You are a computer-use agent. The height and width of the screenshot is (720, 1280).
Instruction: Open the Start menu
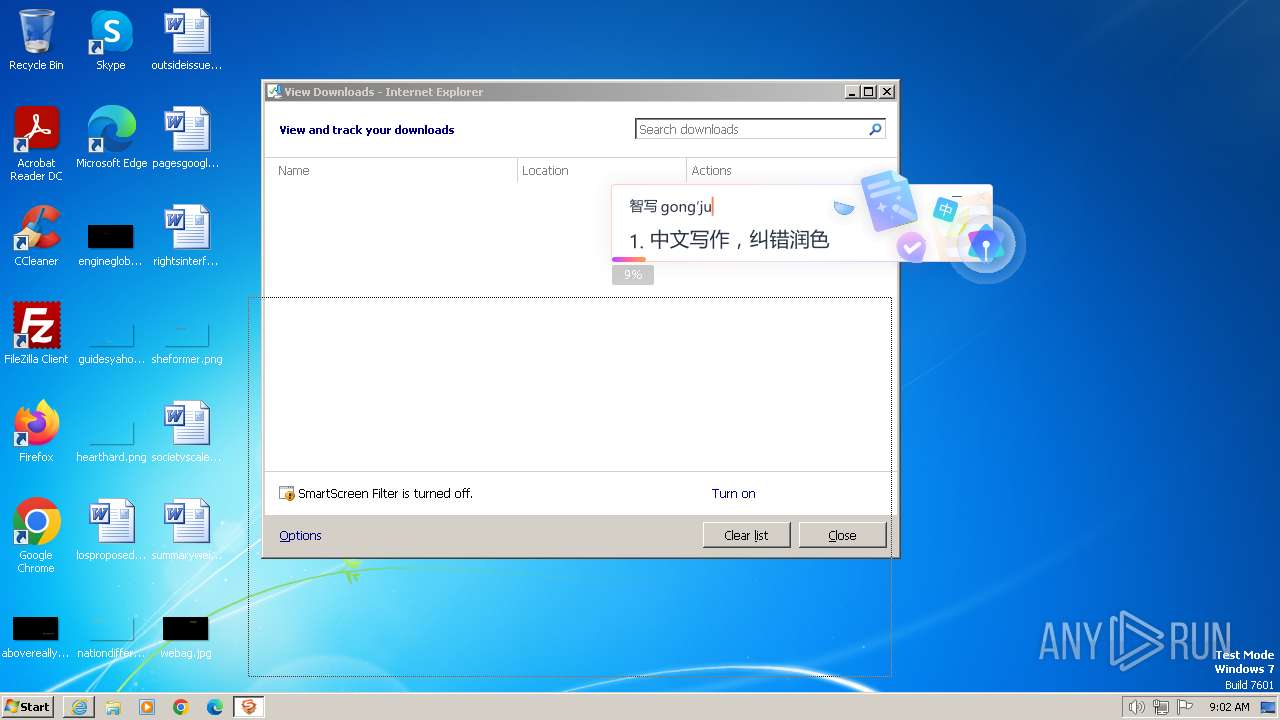click(x=28, y=707)
